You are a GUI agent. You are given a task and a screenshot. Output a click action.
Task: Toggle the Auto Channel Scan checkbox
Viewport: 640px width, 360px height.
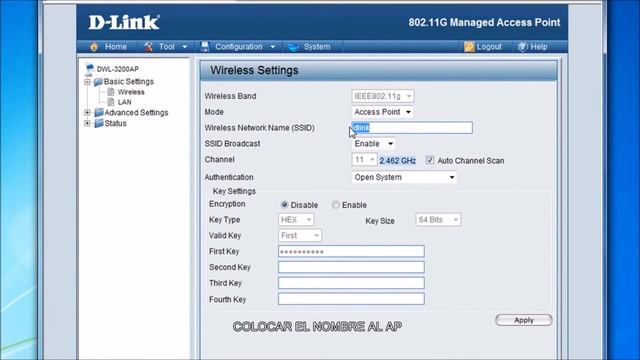pos(429,160)
